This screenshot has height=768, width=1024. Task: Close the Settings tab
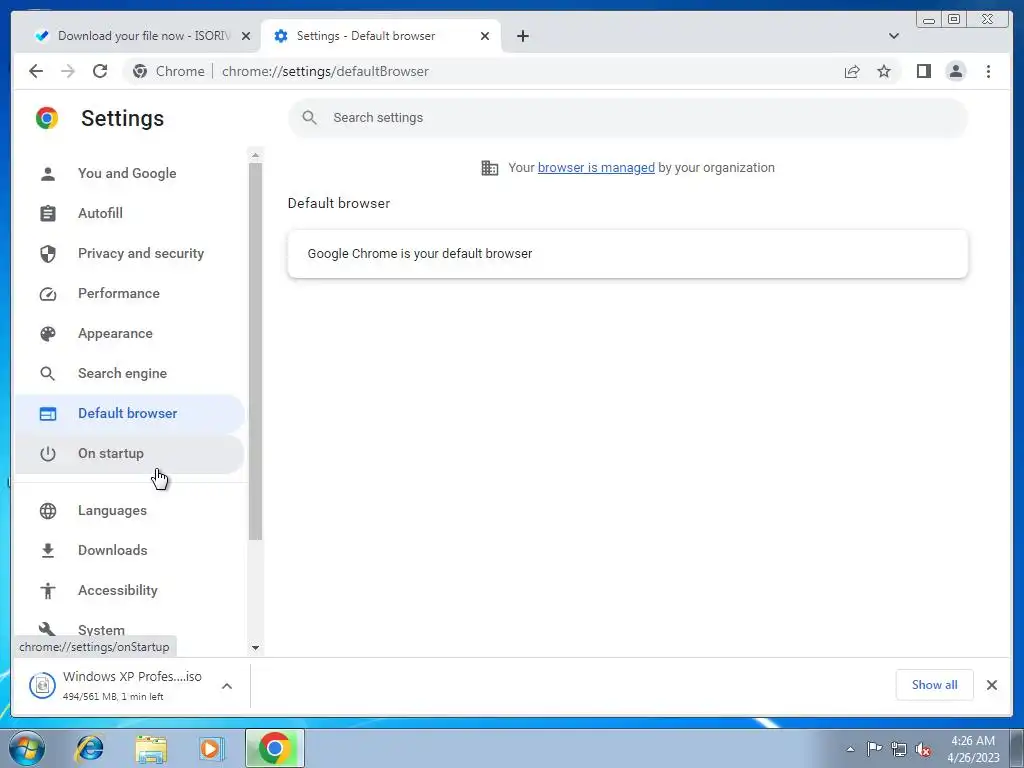[485, 36]
